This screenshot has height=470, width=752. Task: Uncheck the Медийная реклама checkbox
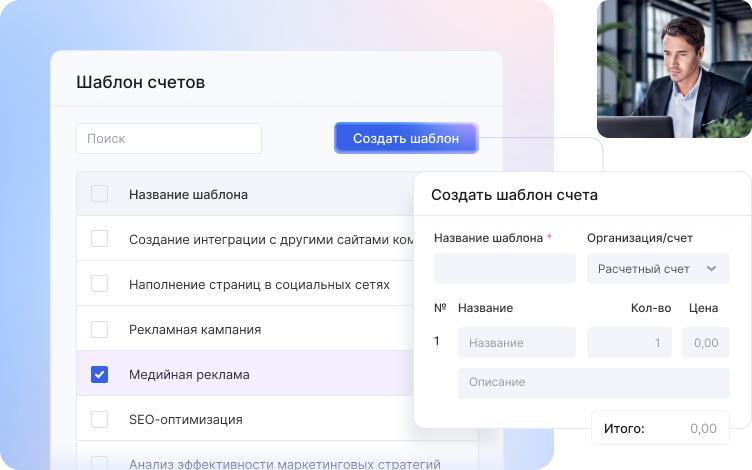coord(99,374)
